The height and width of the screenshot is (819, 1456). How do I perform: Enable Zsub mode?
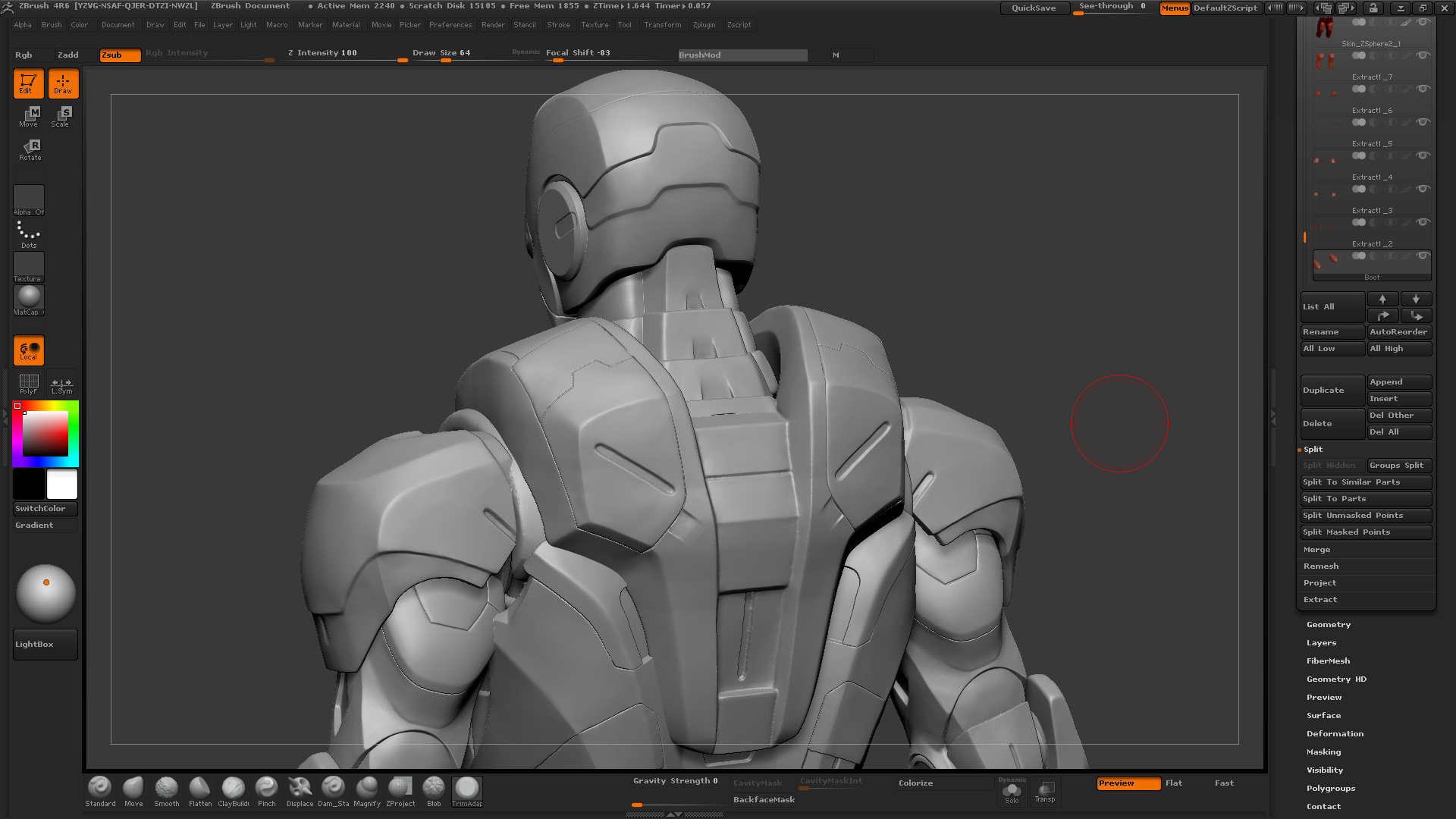(121, 55)
